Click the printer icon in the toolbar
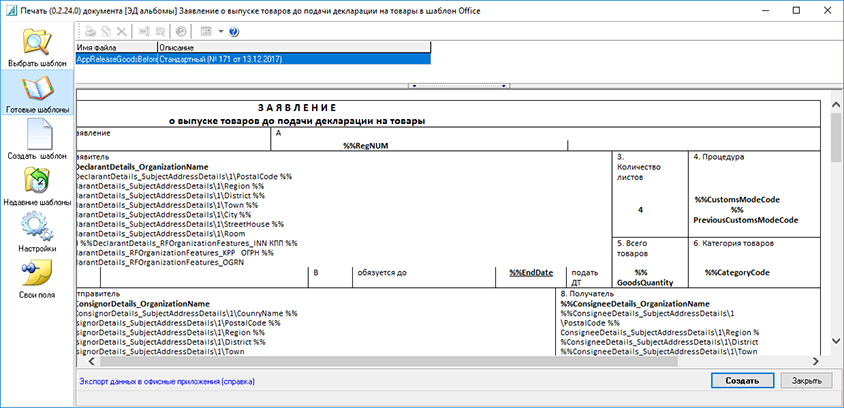The height and width of the screenshot is (408, 844). [x=89, y=31]
